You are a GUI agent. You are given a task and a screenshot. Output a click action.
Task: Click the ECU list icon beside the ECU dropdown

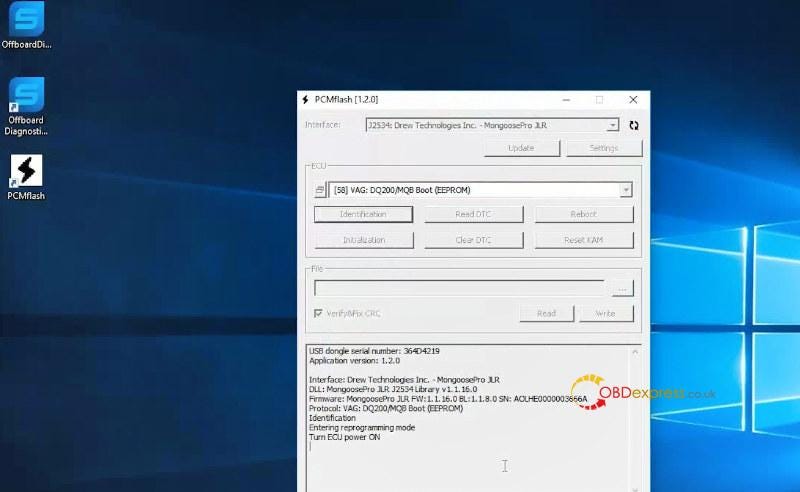click(320, 190)
